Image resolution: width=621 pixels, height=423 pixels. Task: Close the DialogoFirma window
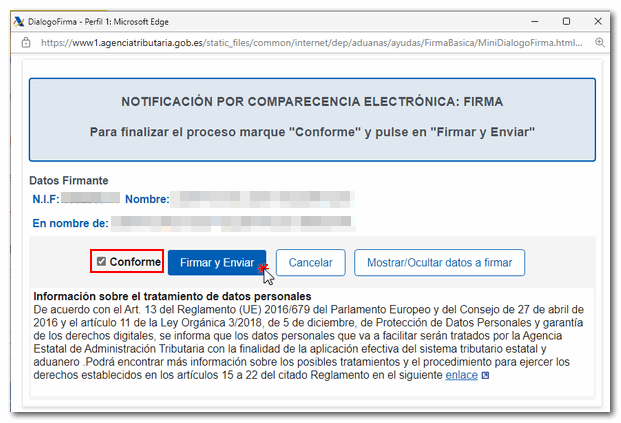(x=600, y=20)
